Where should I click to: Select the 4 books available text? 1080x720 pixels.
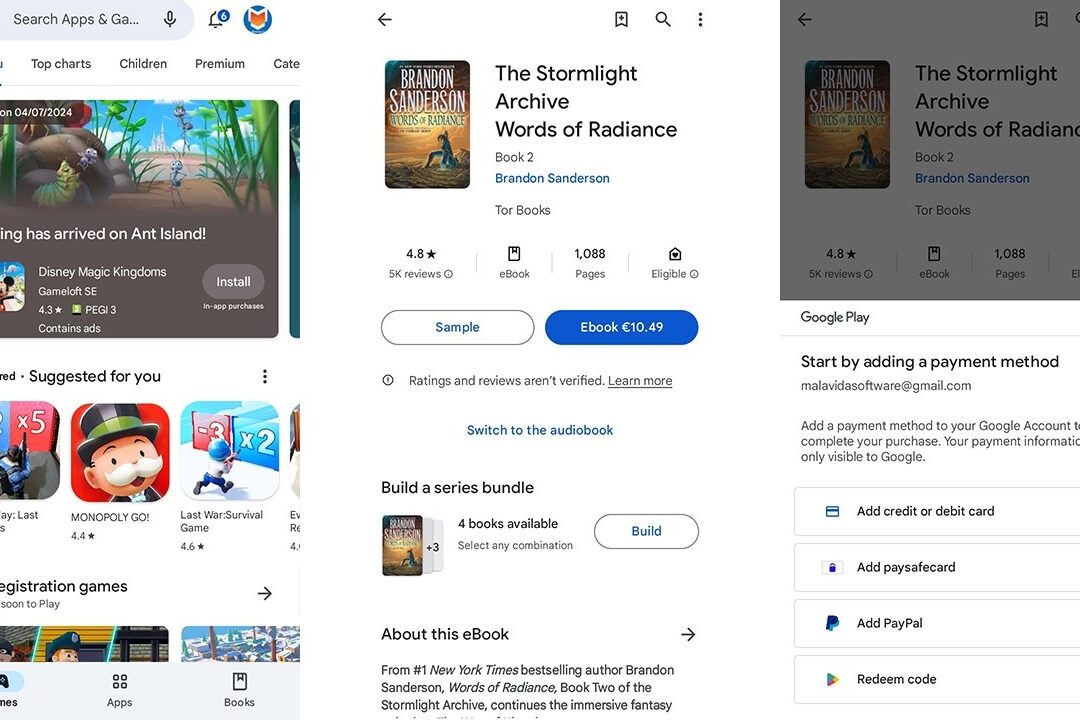508,524
